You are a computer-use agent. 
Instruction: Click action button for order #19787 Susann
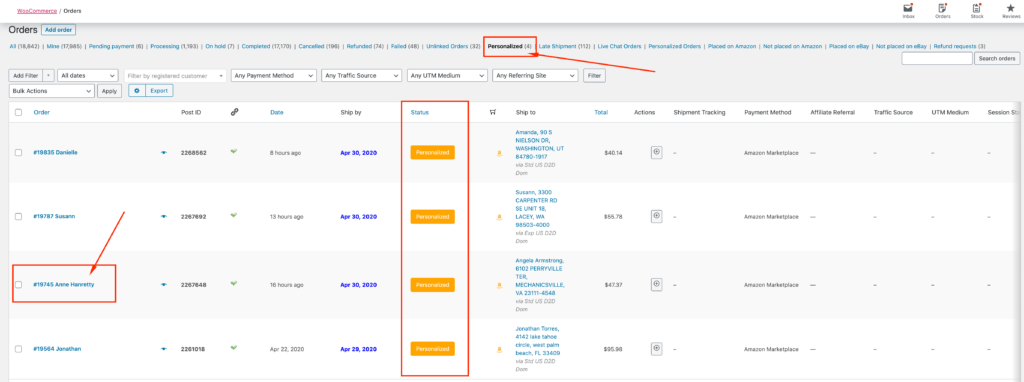pos(656,215)
